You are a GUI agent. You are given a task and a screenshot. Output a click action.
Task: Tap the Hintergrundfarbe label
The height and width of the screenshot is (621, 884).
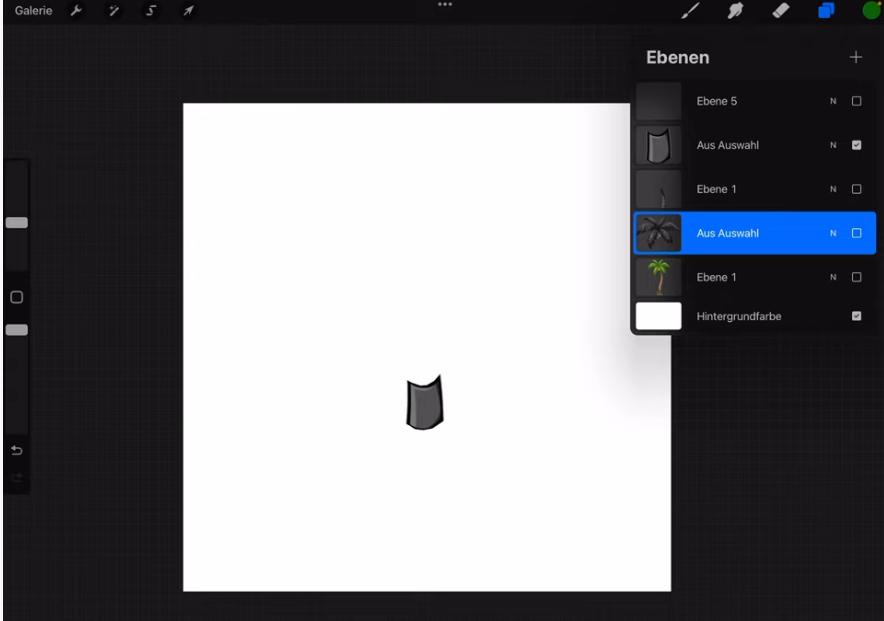[x=739, y=316]
